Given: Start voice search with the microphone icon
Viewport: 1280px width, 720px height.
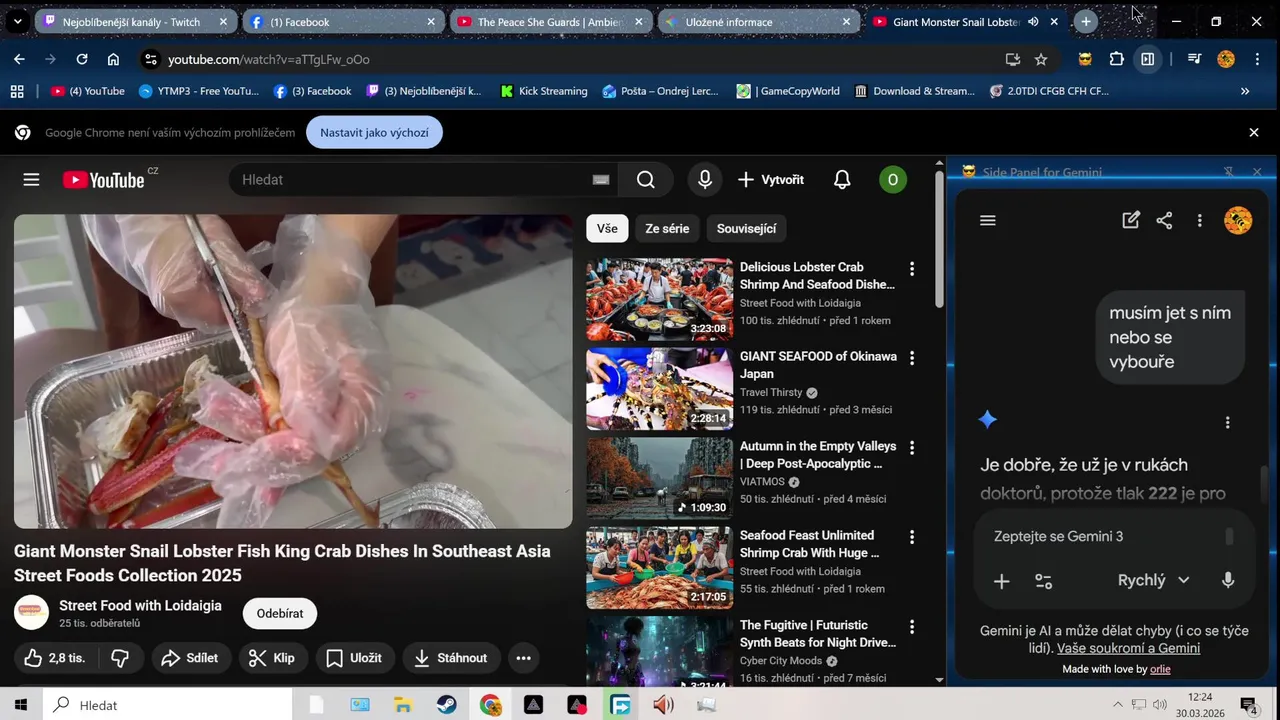Looking at the screenshot, I should click(705, 180).
